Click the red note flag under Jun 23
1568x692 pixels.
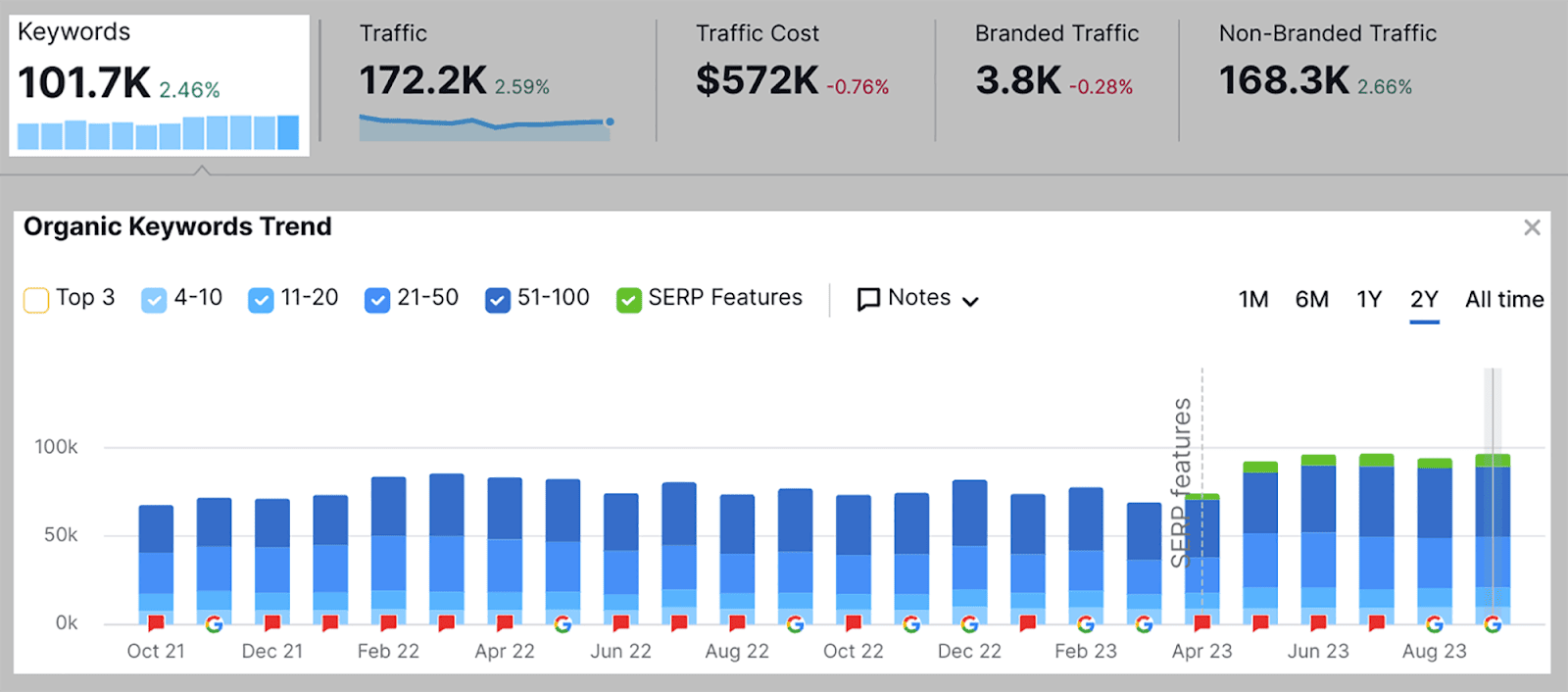1318,623
